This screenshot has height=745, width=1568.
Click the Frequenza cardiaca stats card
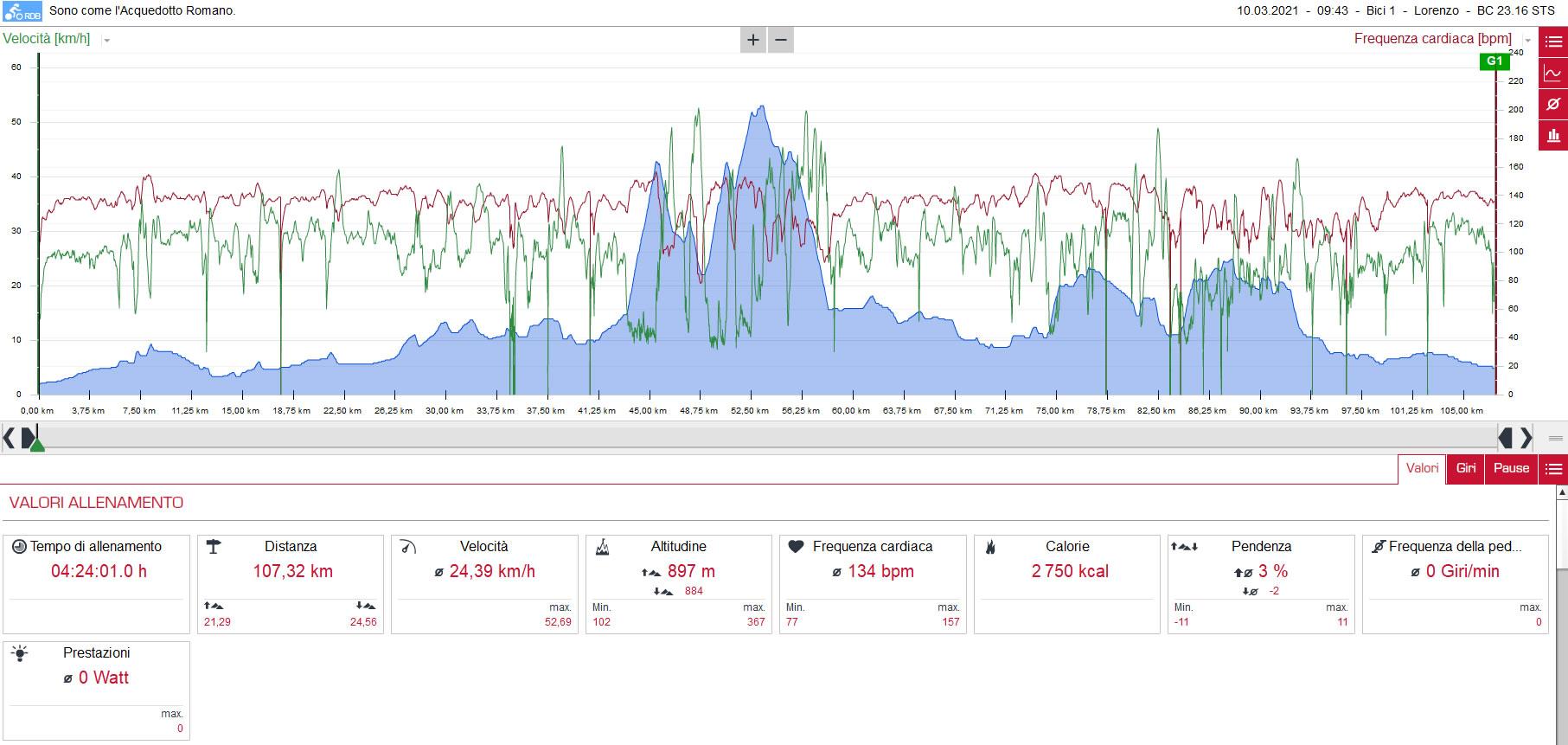click(x=873, y=584)
